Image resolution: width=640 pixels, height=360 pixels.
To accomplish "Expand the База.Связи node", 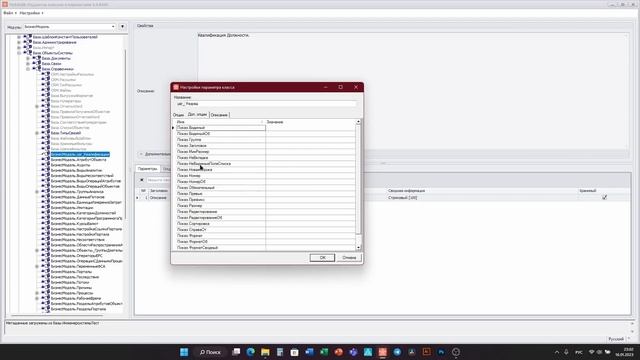I will click(28, 64).
